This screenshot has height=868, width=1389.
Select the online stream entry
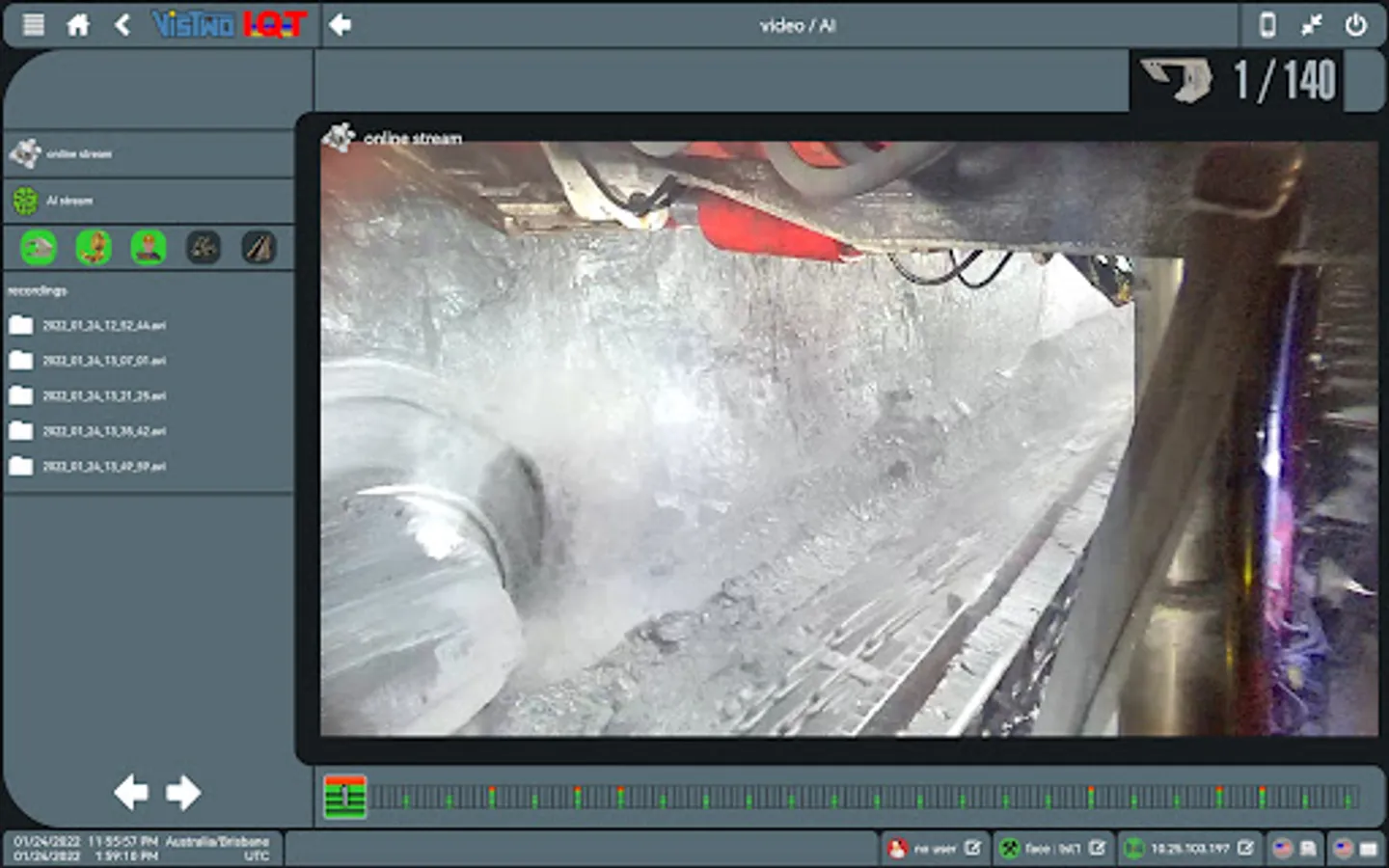150,153
